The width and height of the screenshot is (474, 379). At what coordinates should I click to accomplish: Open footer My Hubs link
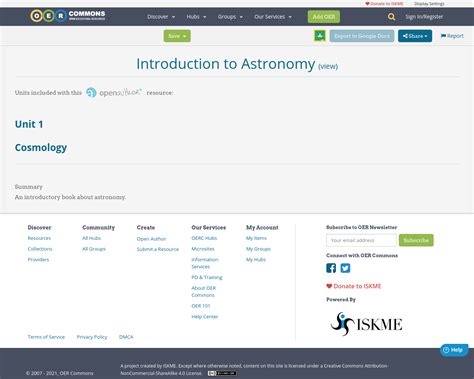[x=256, y=259]
